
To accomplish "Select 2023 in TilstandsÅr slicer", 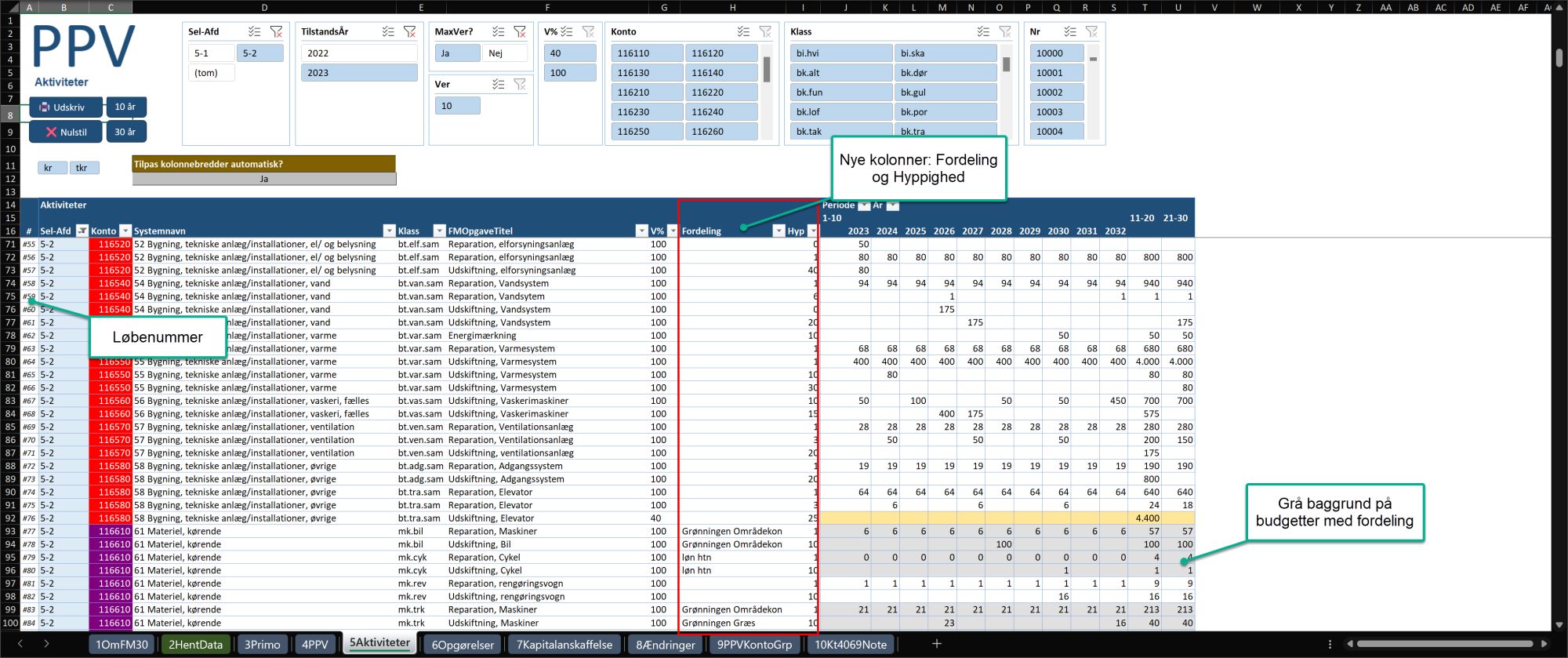I will click(359, 73).
